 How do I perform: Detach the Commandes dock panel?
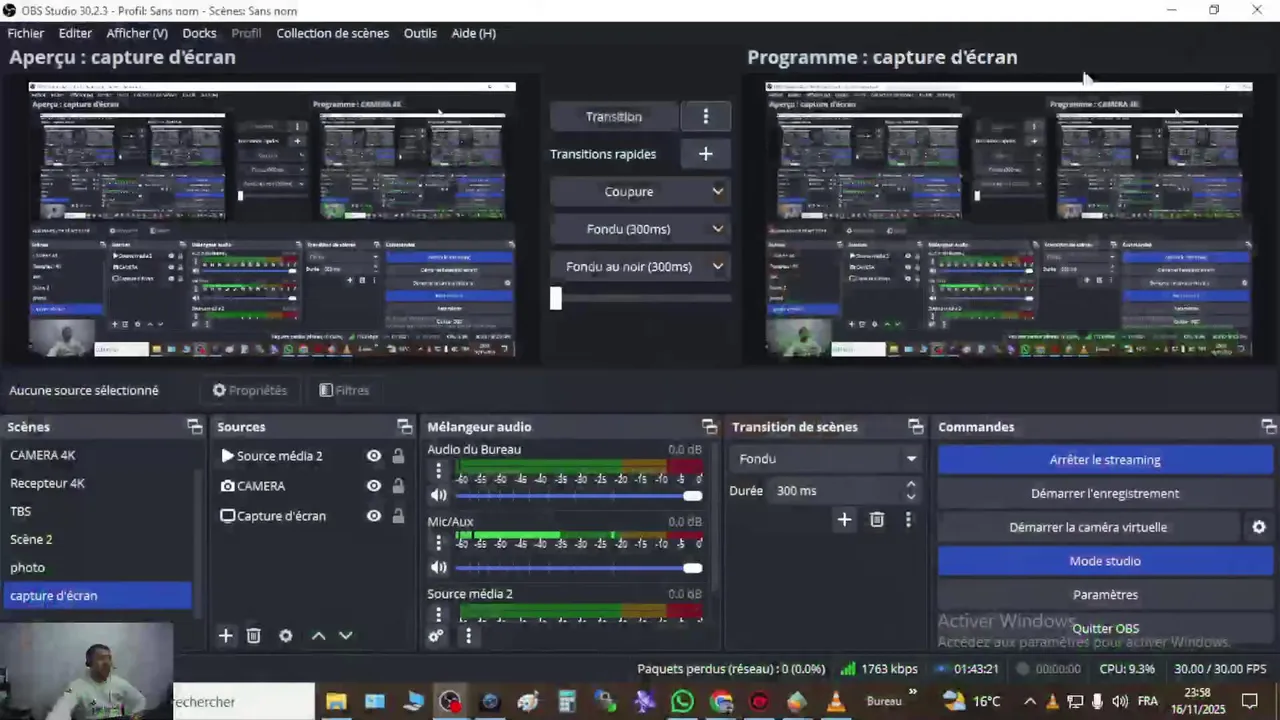(1268, 427)
